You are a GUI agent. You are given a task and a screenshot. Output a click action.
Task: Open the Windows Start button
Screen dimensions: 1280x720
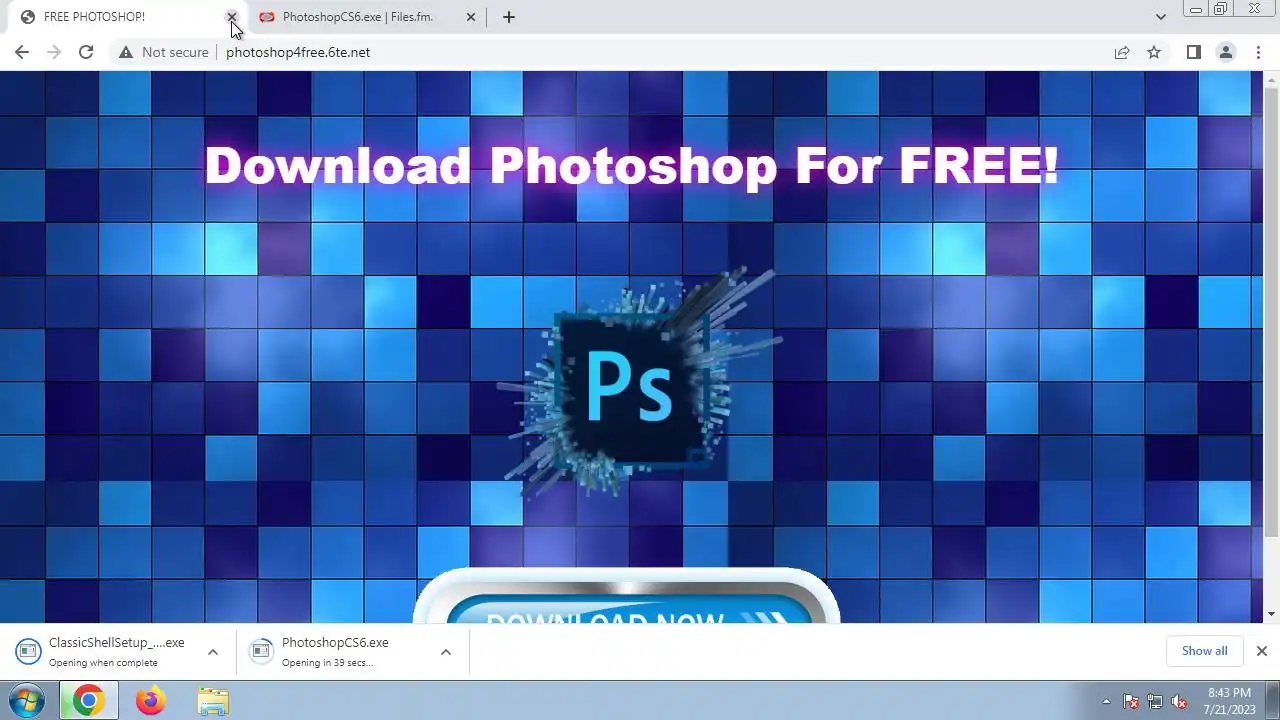26,701
